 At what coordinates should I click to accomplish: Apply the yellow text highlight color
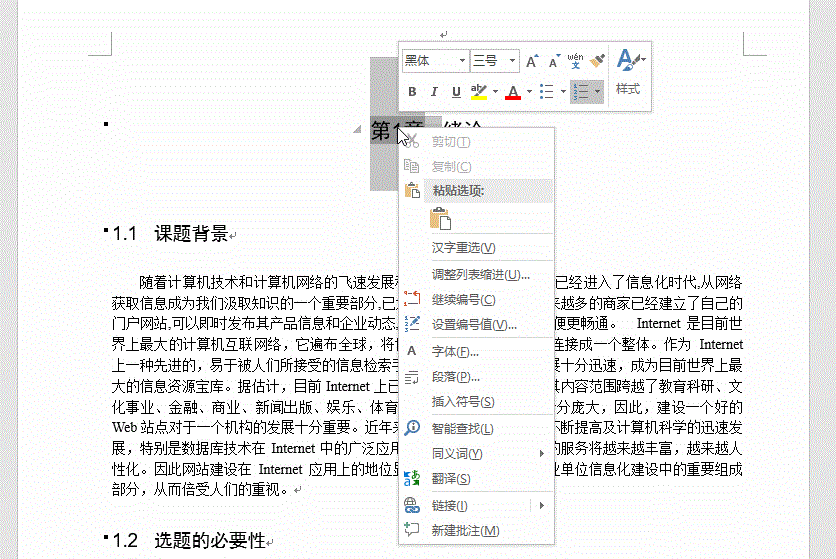pos(479,92)
